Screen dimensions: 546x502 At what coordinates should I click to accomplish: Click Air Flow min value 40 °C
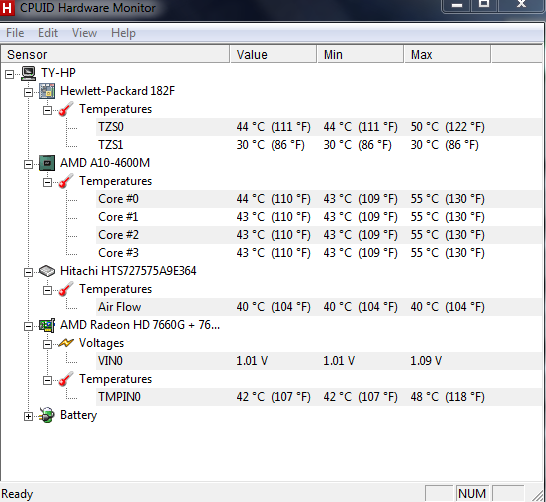[x=360, y=307]
